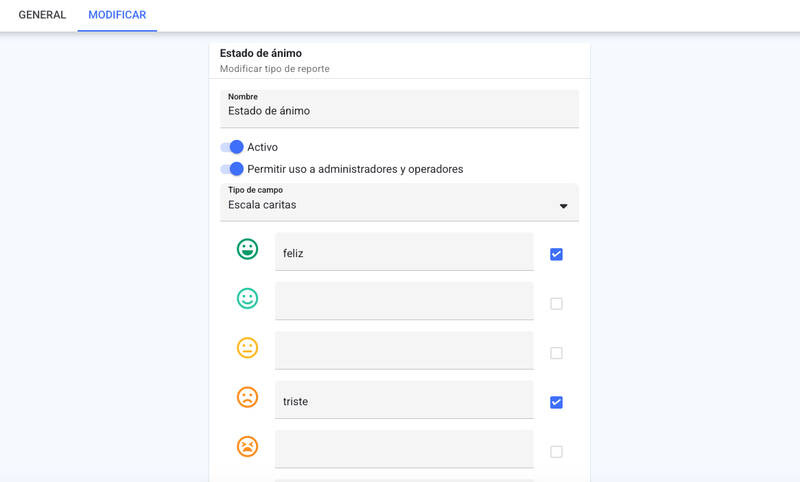Click the Nombre input field

click(399, 109)
